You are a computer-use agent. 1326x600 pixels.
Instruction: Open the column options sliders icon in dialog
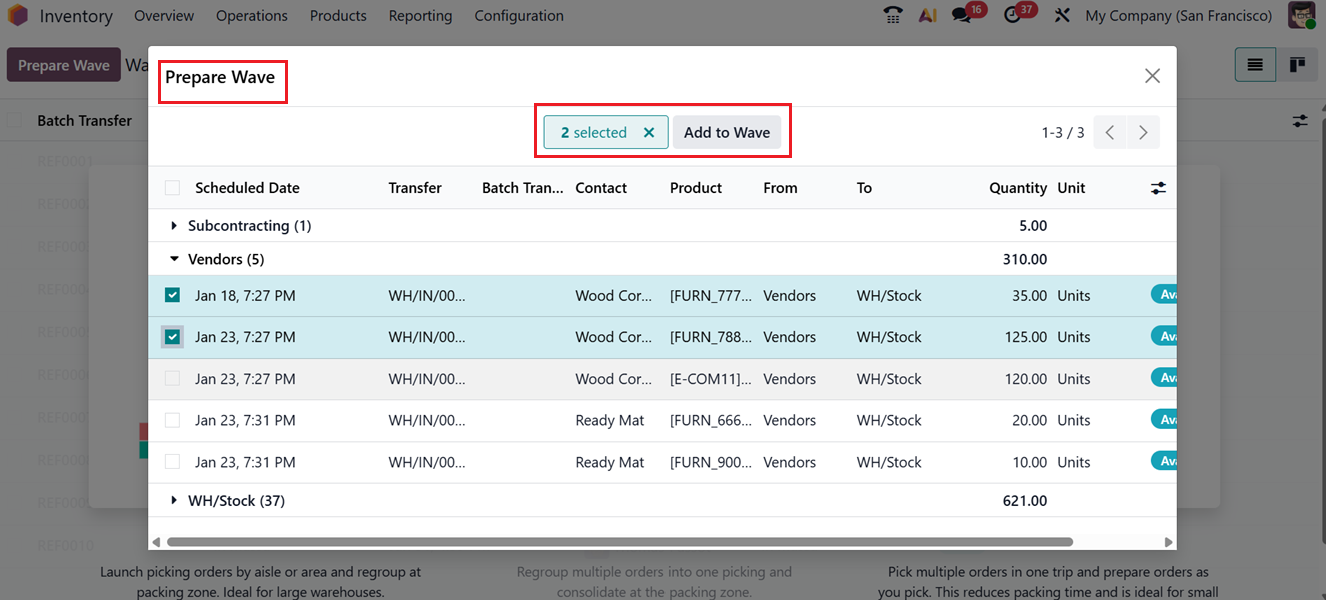1157,187
